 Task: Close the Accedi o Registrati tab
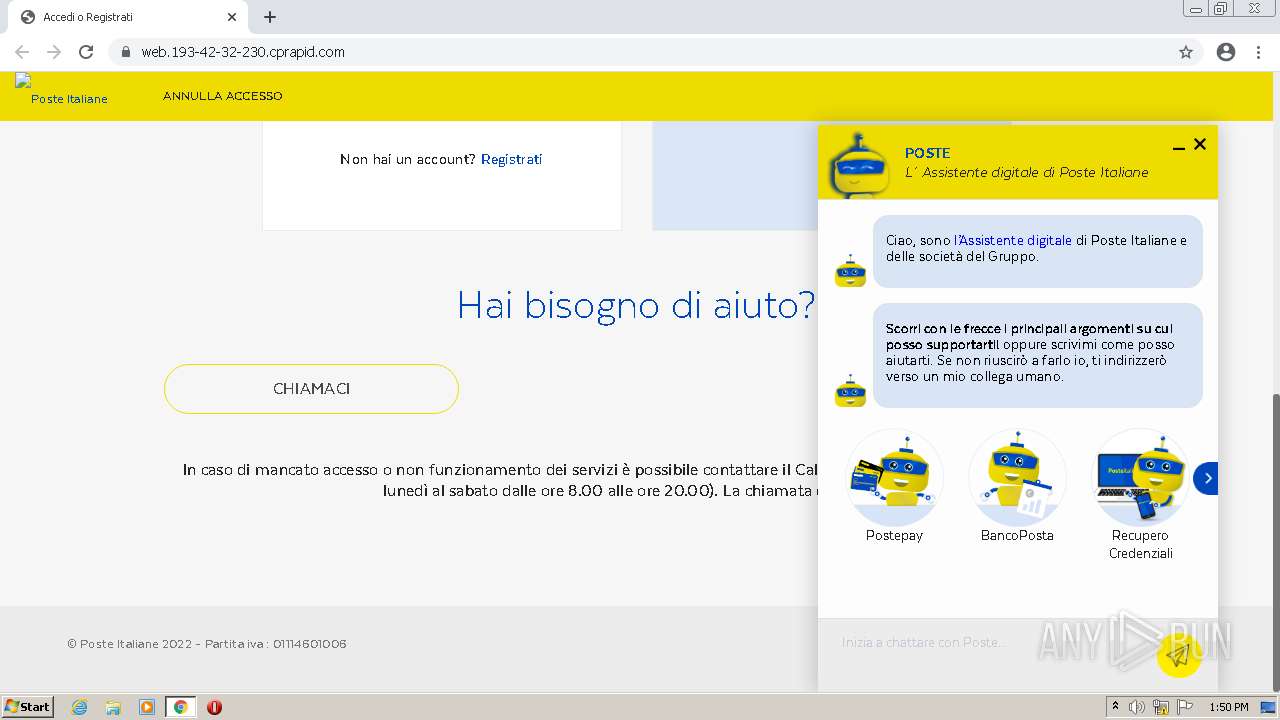[232, 17]
